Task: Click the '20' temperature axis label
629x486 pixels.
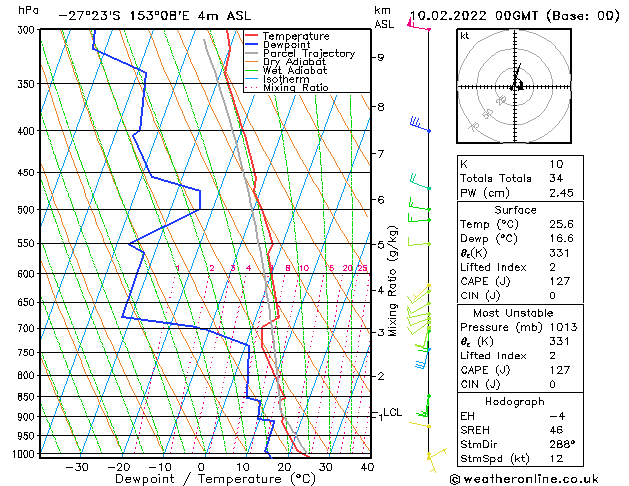Action: pyautogui.click(x=284, y=467)
